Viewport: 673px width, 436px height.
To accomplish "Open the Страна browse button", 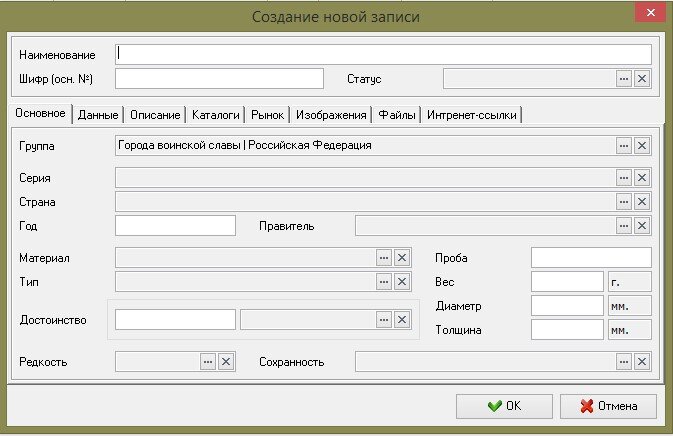I will click(624, 202).
